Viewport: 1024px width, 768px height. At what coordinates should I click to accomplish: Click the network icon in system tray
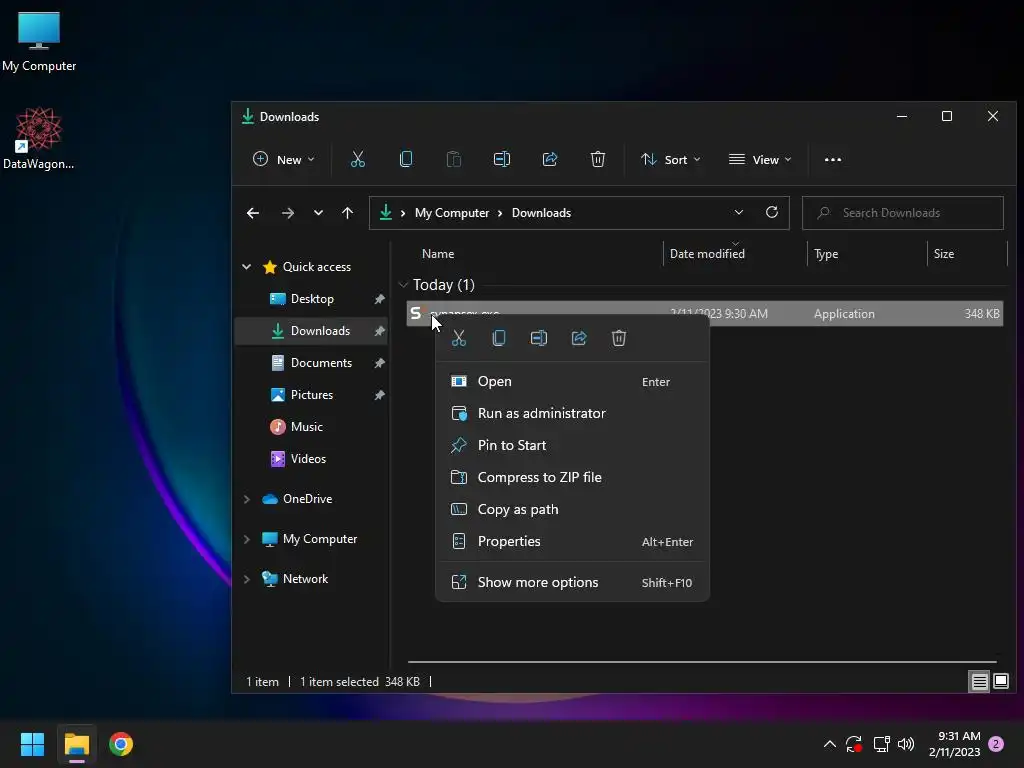point(882,744)
